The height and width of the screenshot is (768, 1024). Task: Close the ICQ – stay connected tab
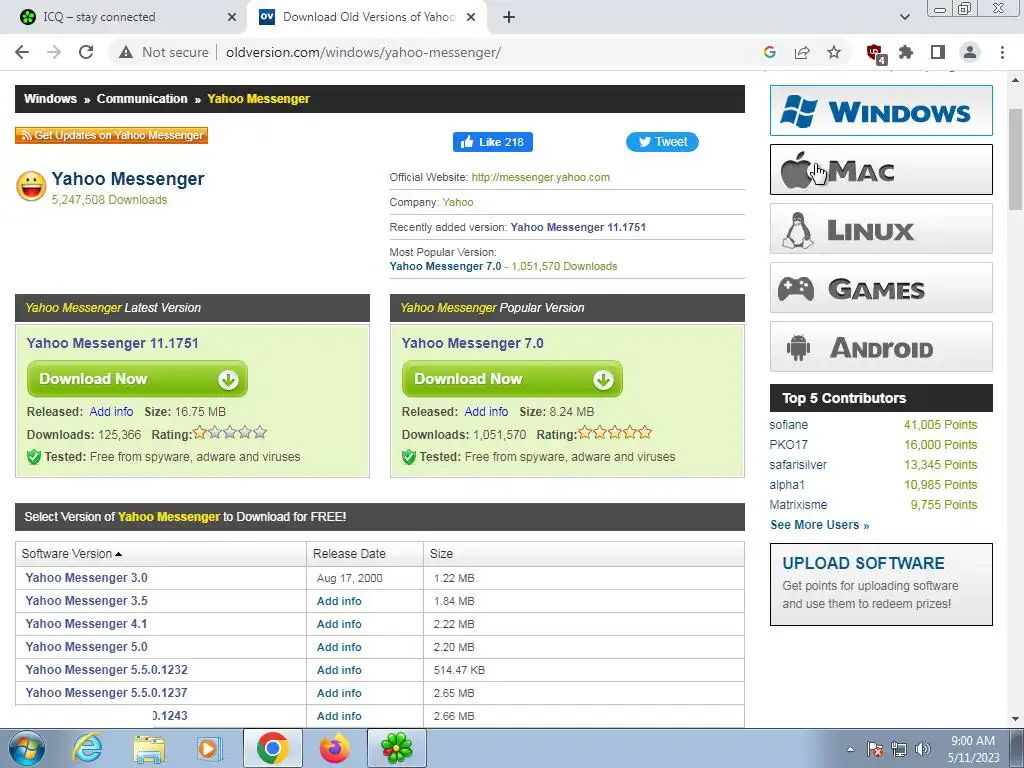232,17
